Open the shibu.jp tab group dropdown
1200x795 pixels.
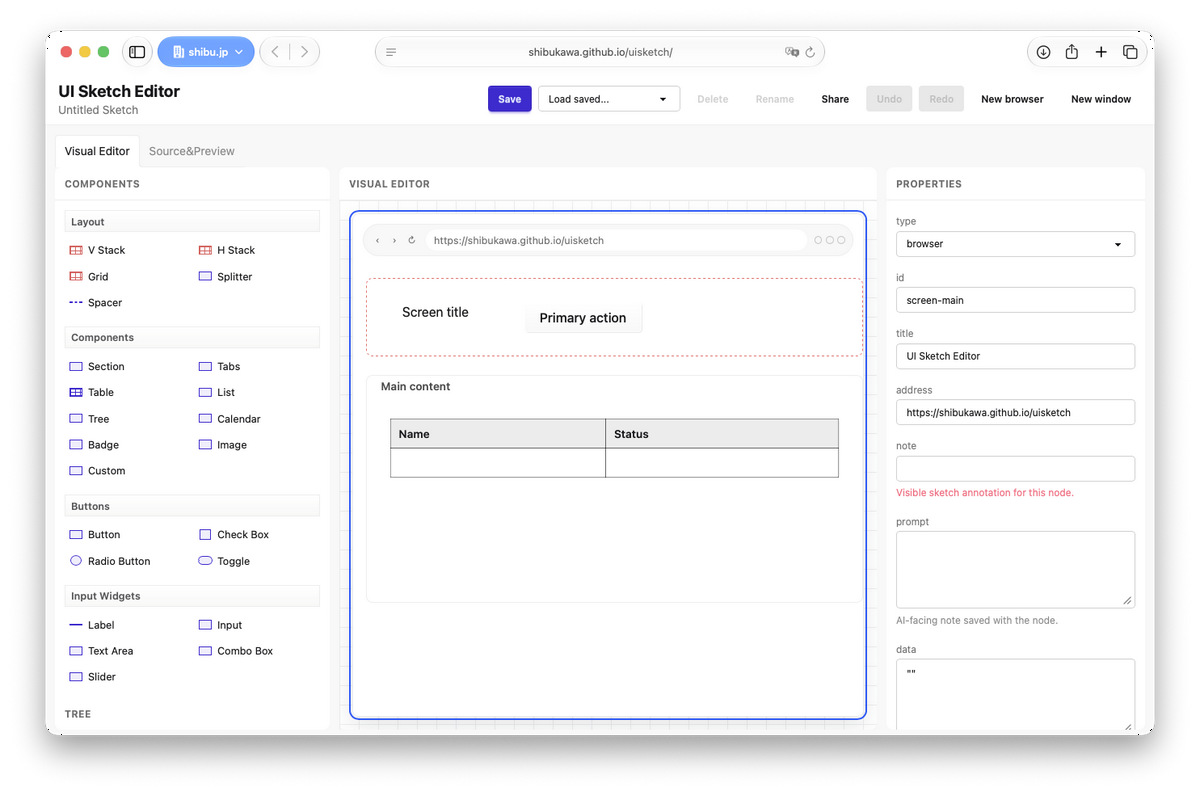206,52
